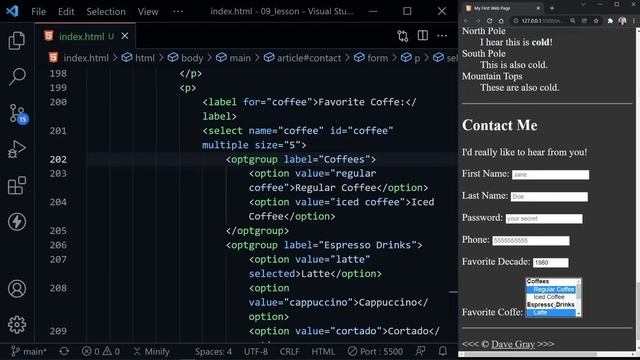Screen dimensions: 640x360
Task: Click the Password input field
Action: pyautogui.click(x=544, y=219)
